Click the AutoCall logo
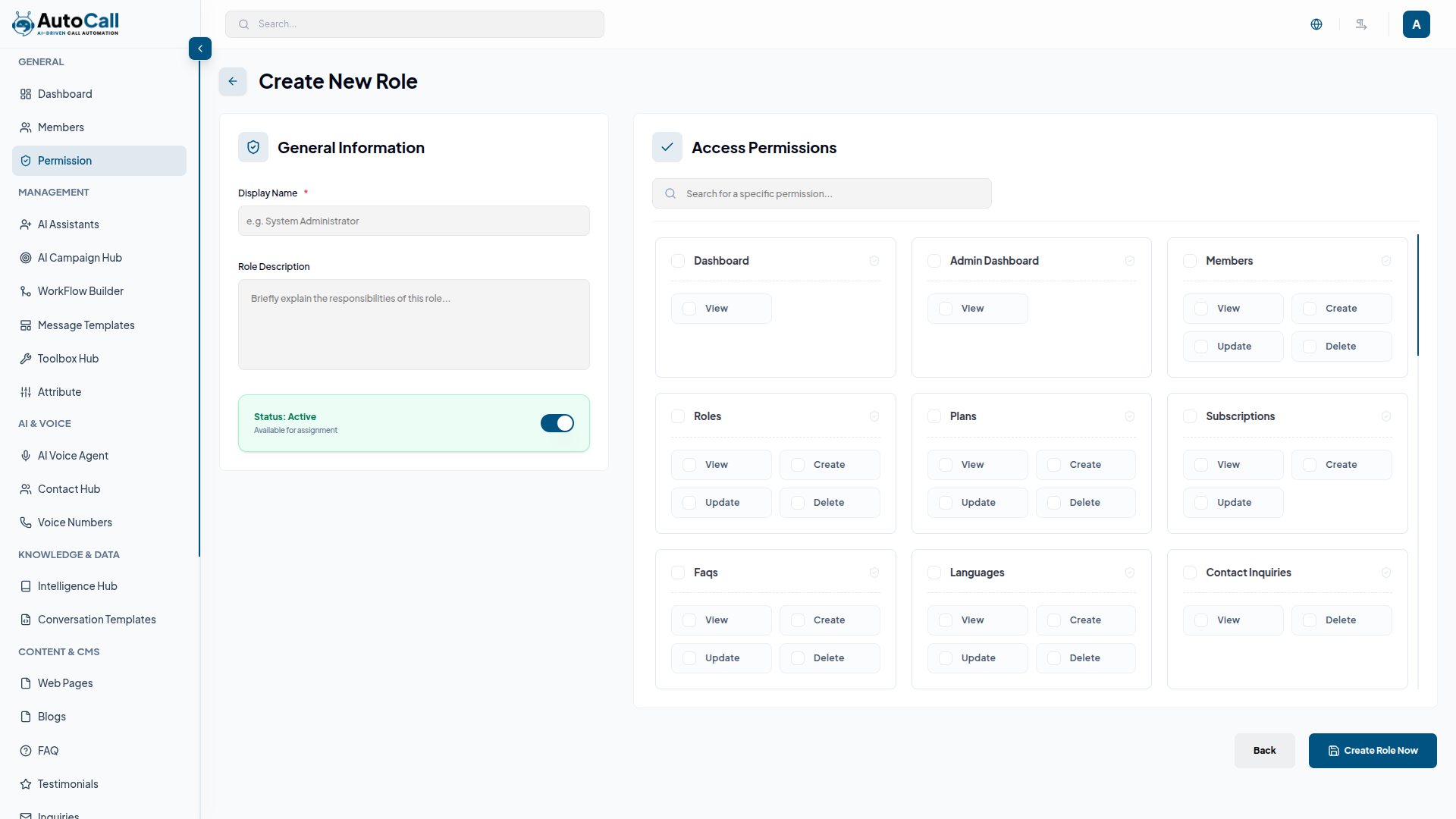 click(66, 24)
